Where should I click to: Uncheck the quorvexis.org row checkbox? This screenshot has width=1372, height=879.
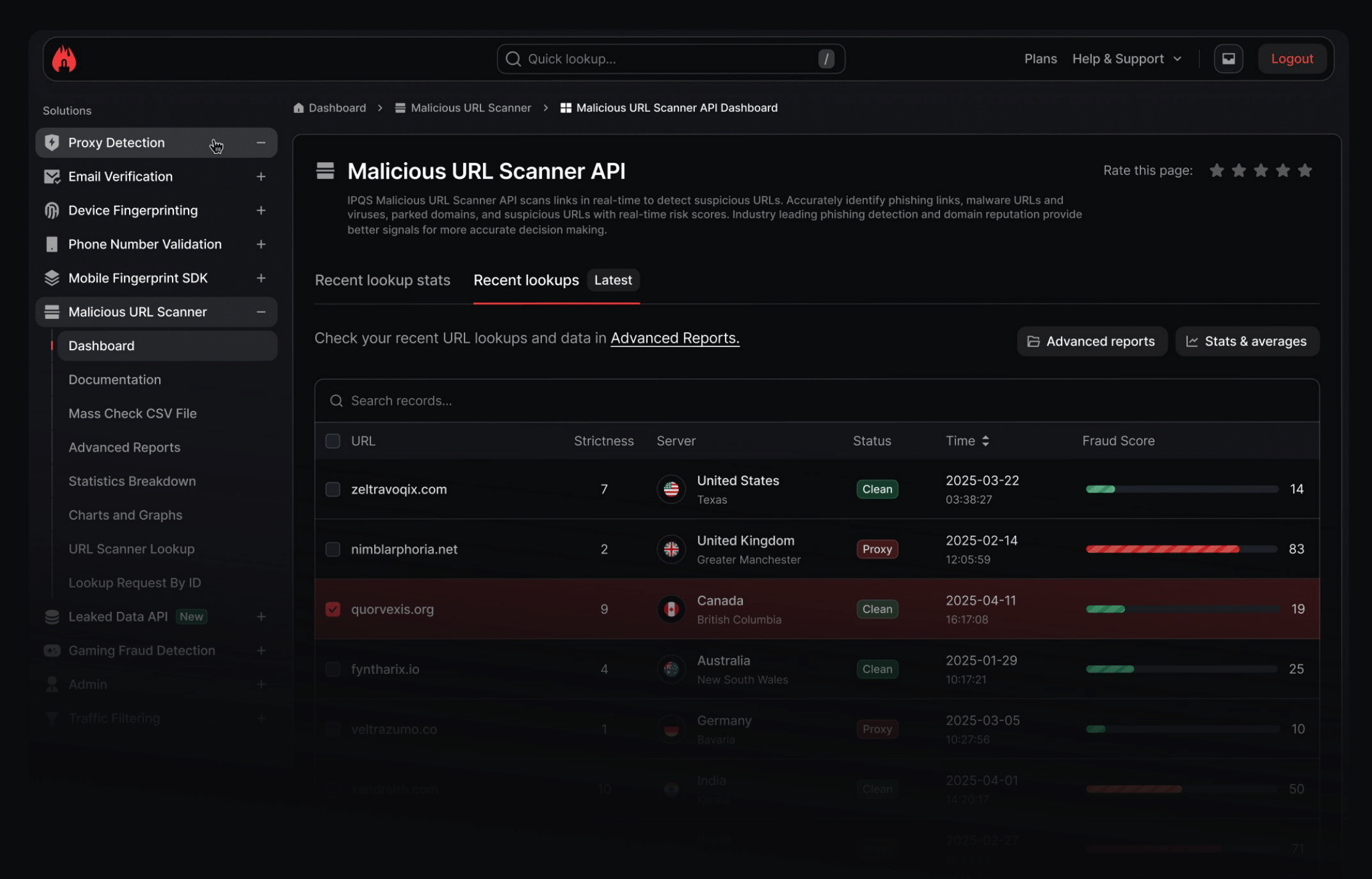(x=332, y=609)
